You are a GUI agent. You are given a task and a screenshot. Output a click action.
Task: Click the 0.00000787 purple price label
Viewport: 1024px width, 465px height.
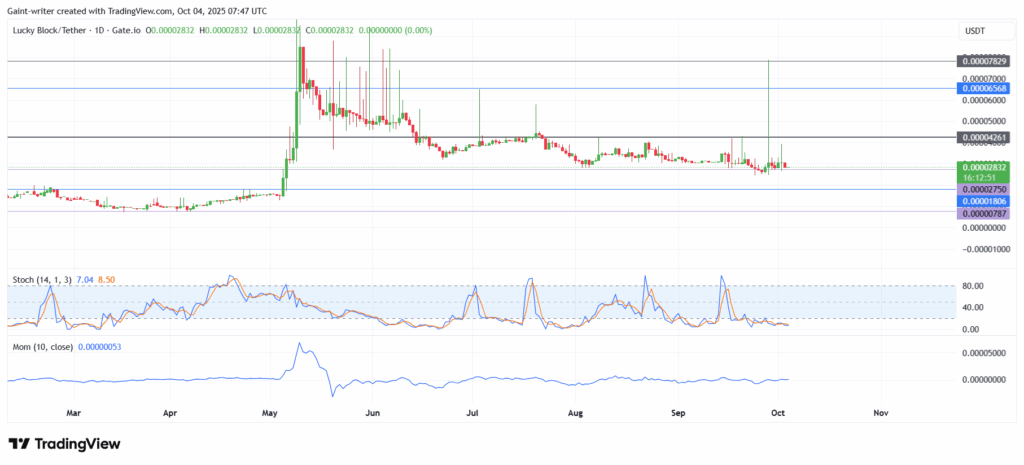click(x=983, y=213)
